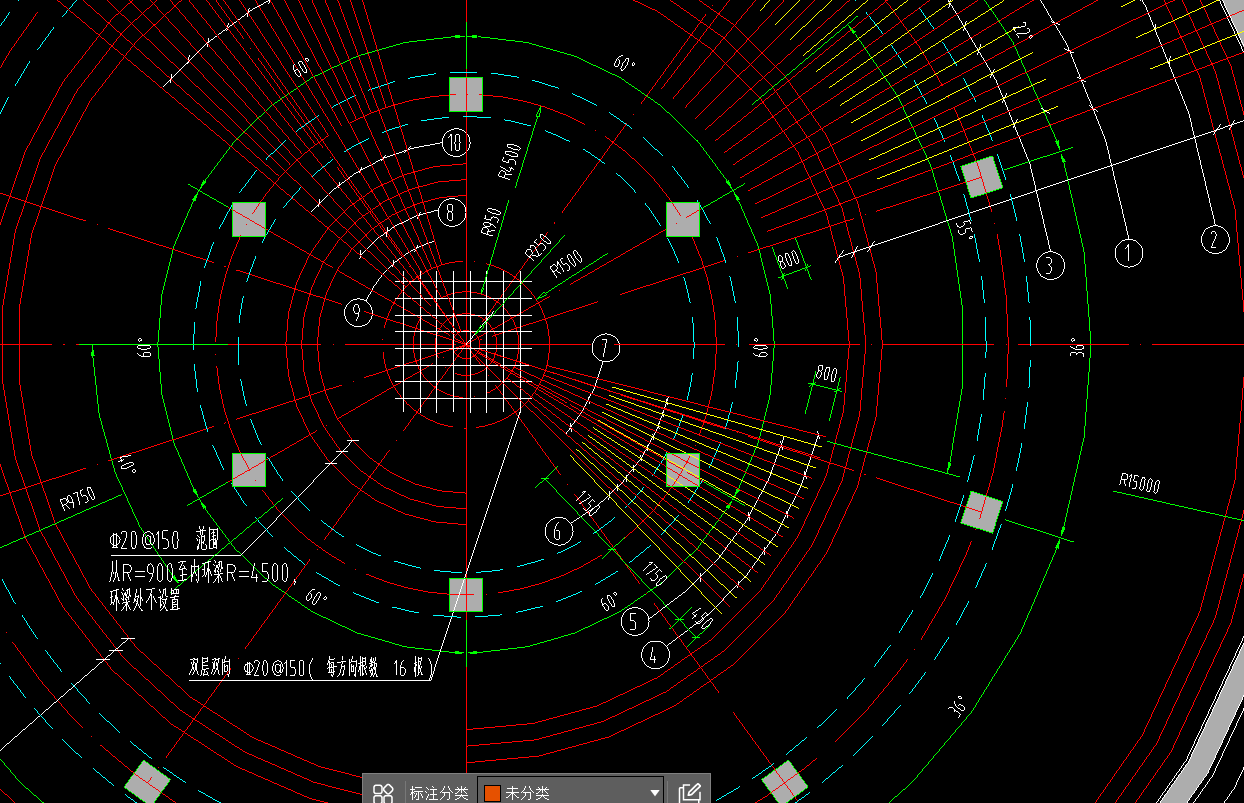Select circled number 1 marker
The width and height of the screenshot is (1244, 803).
click(x=1129, y=251)
